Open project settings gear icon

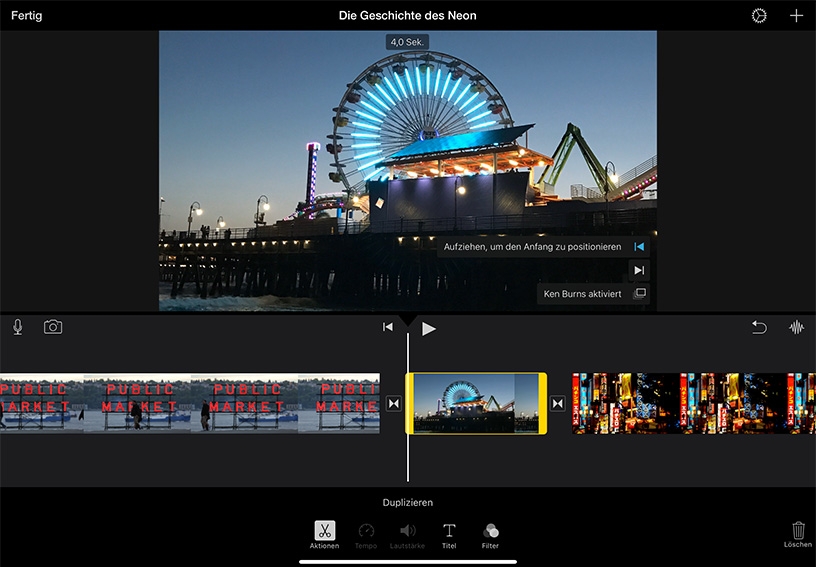[x=759, y=16]
